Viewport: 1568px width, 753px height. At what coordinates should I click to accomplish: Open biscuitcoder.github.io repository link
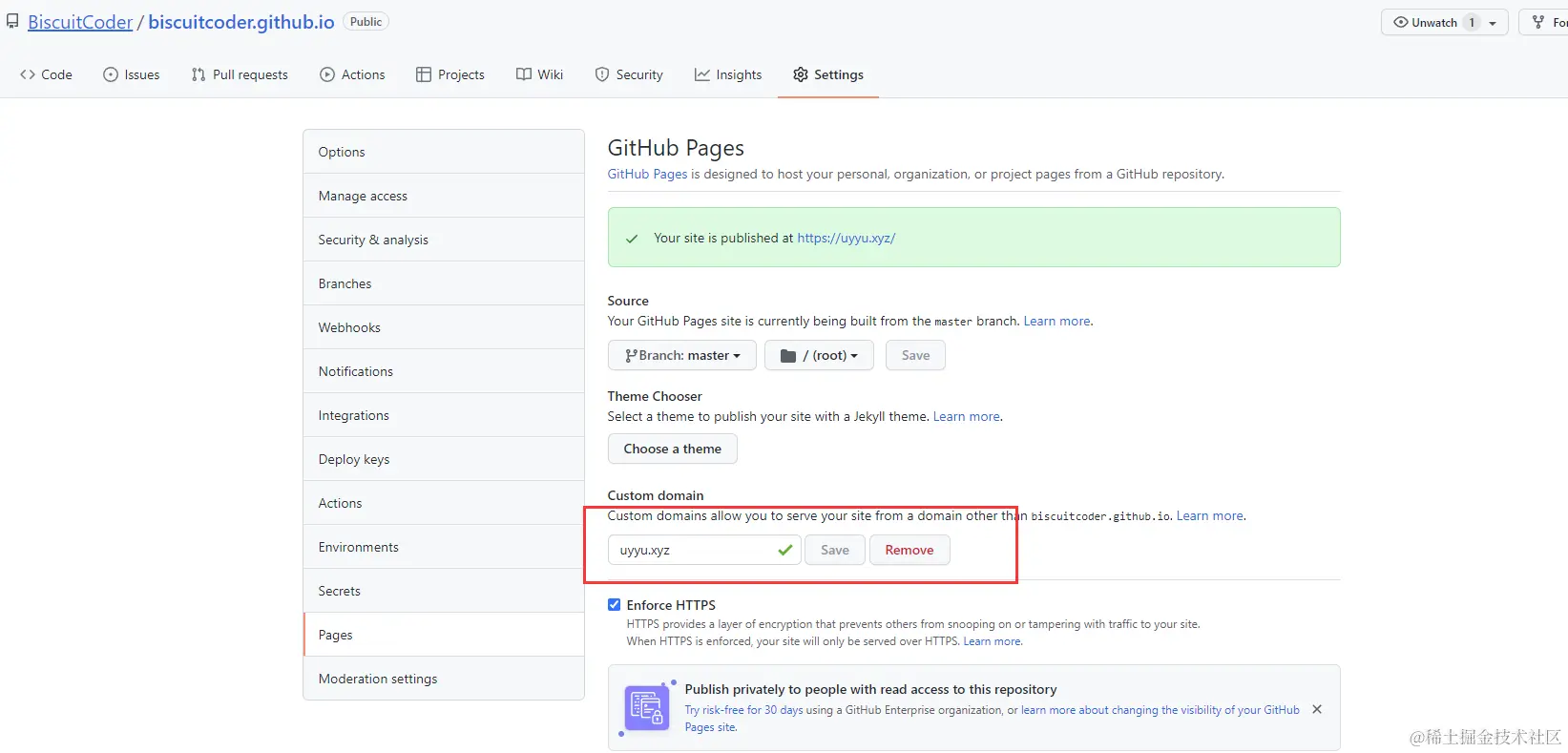tap(241, 22)
